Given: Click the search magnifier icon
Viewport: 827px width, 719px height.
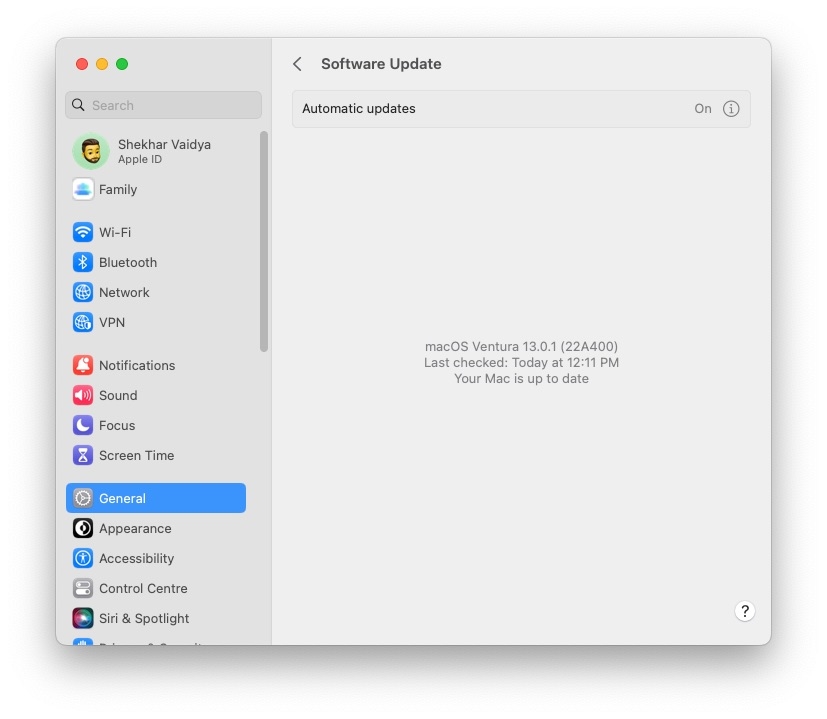Looking at the screenshot, I should (79, 105).
